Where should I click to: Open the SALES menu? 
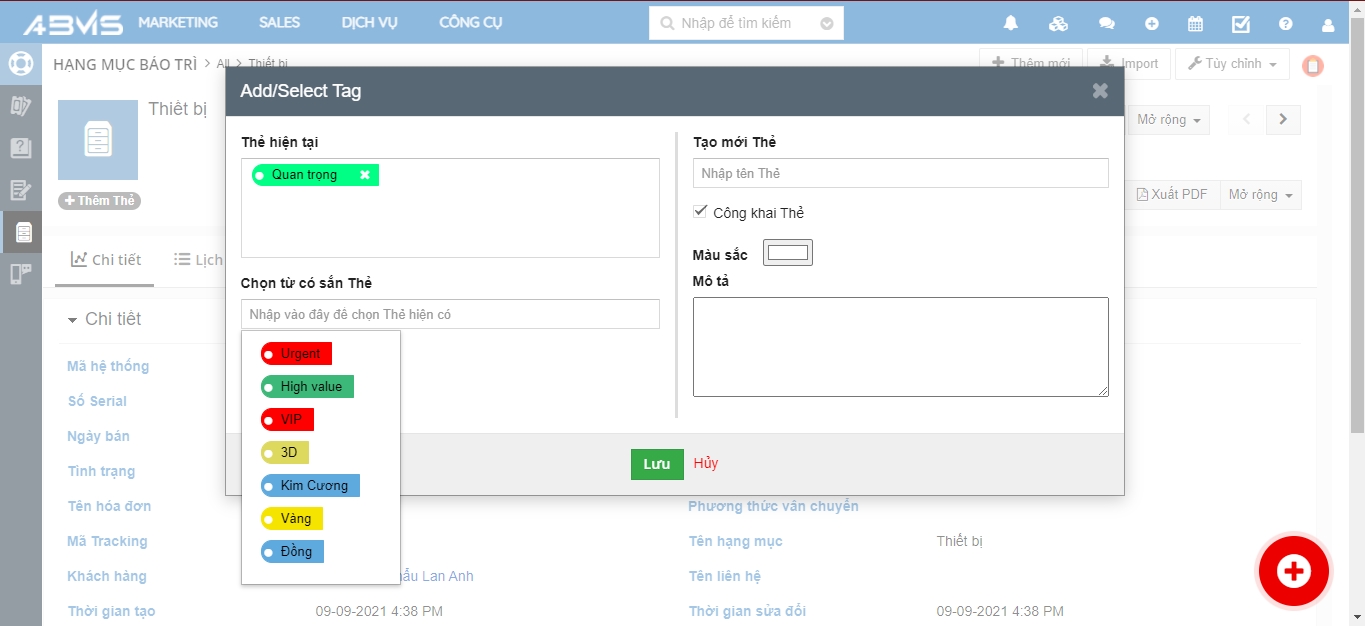(279, 22)
